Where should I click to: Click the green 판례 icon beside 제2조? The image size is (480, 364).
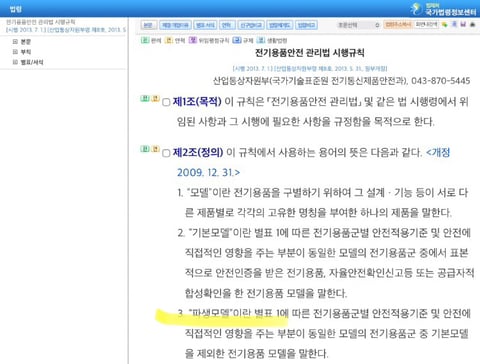click(145, 149)
